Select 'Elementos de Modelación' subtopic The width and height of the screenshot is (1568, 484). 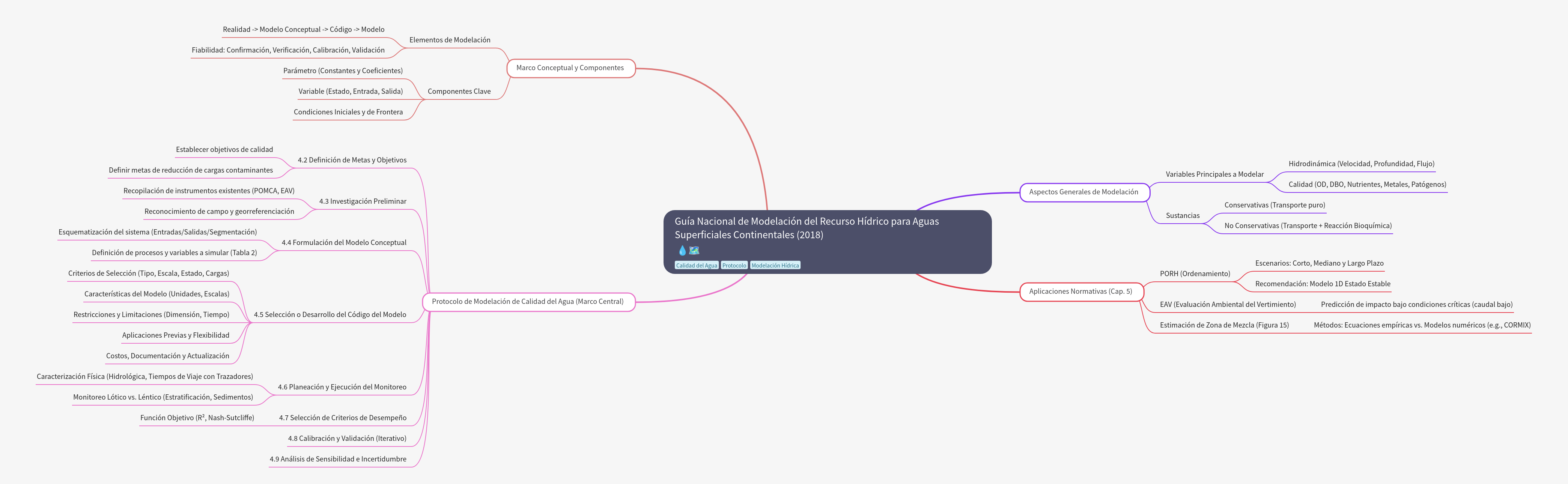pos(450,40)
